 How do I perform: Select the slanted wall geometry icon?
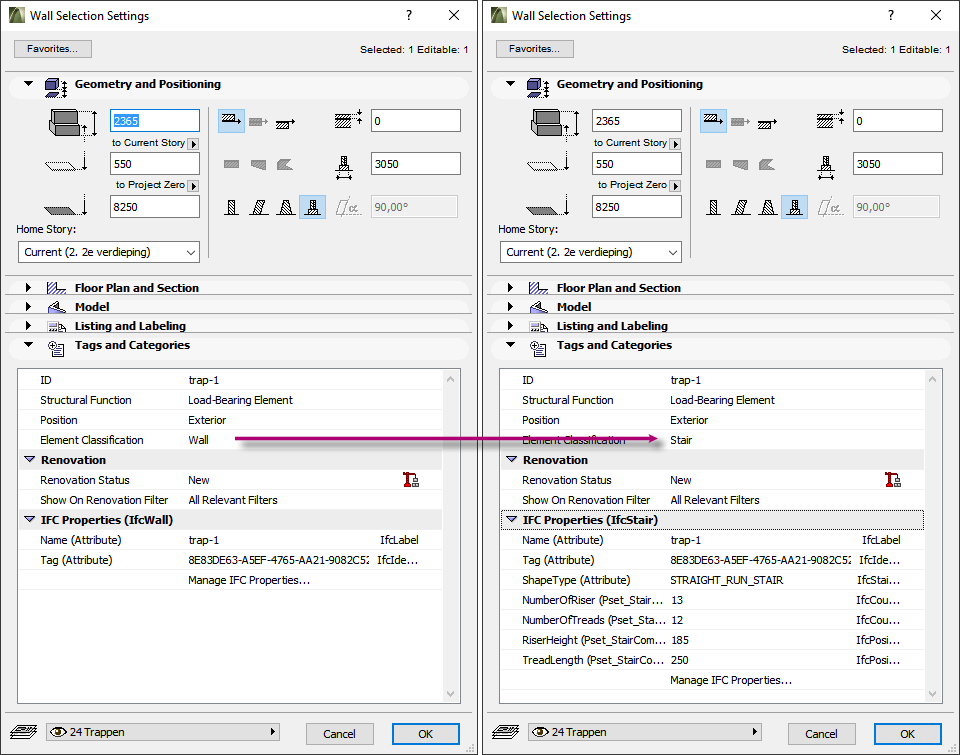click(258, 207)
